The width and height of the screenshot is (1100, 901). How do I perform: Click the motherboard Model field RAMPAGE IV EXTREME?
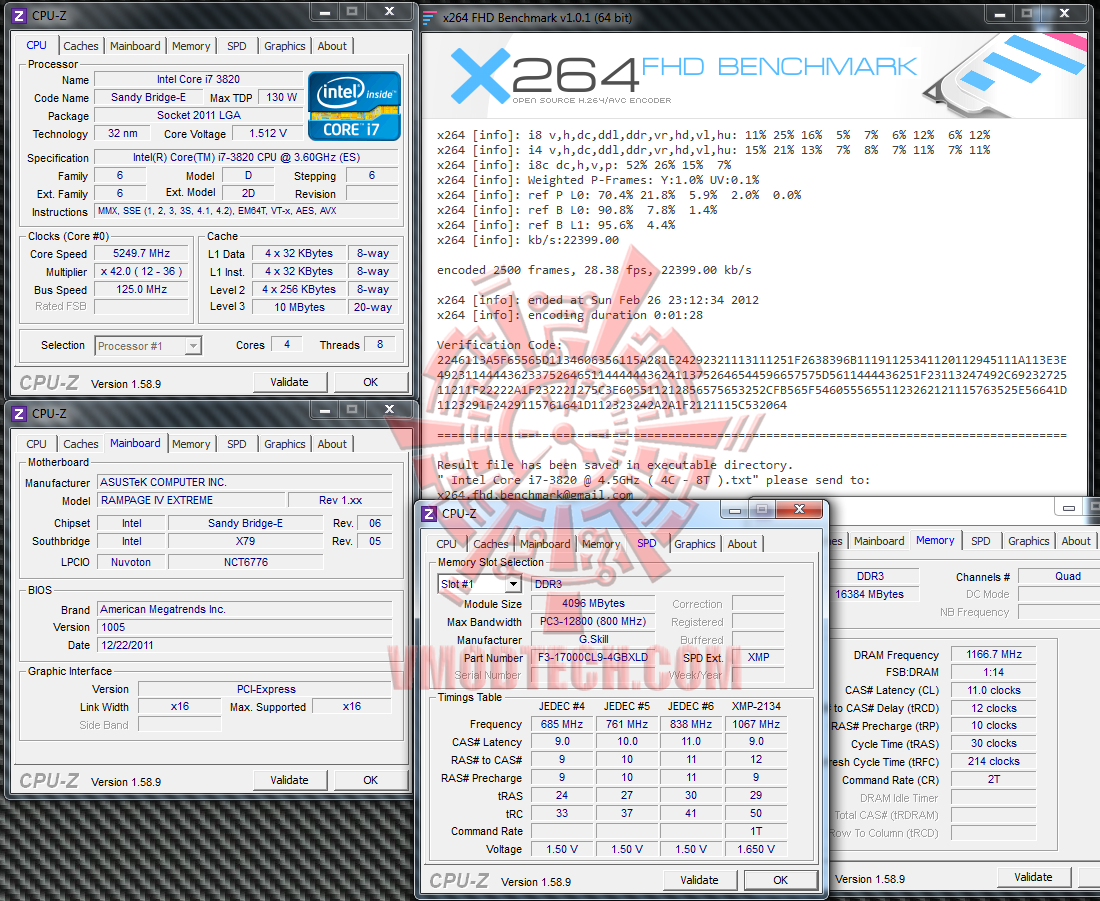[x=192, y=500]
